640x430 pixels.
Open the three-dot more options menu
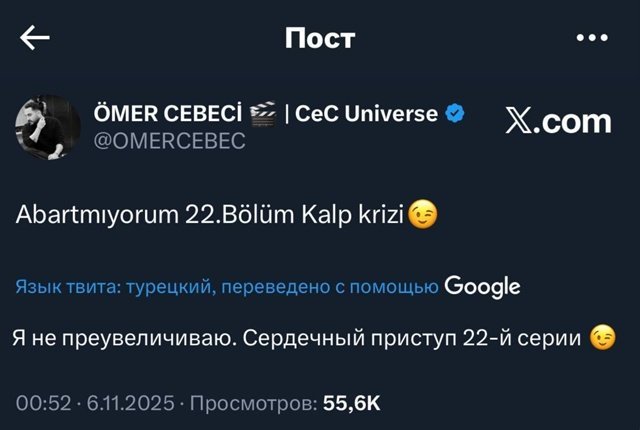click(592, 38)
